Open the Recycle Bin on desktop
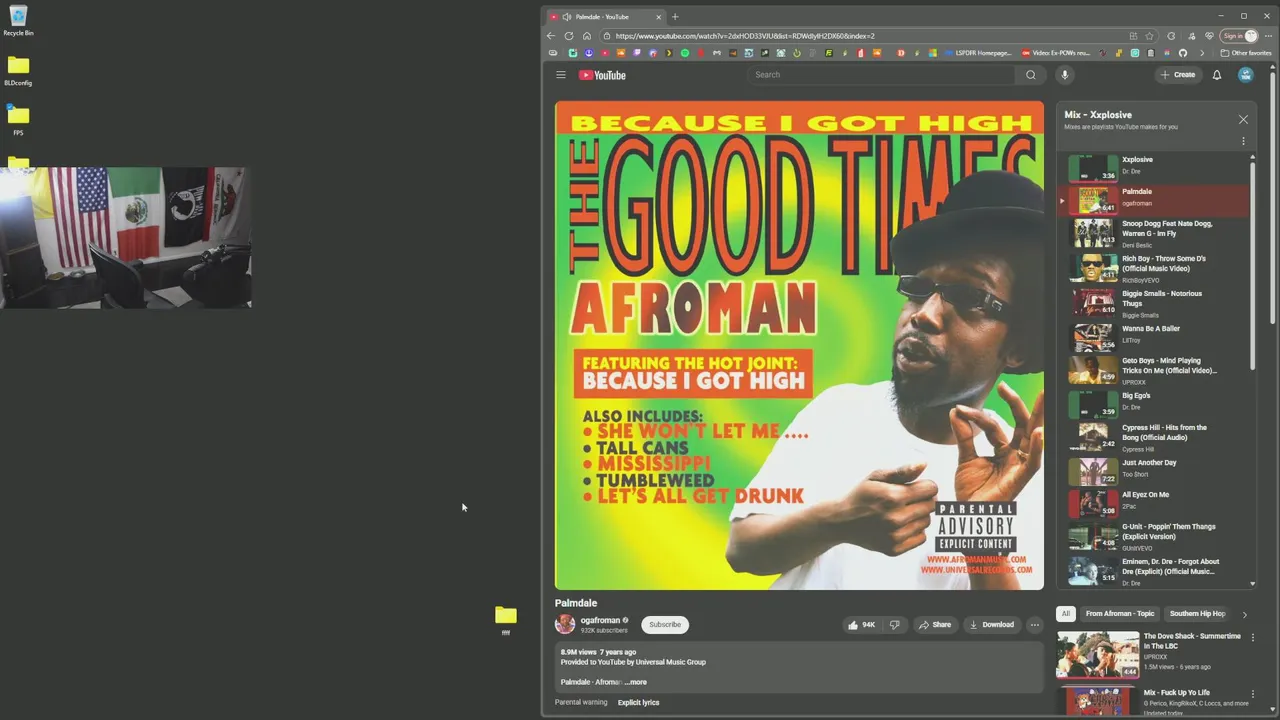The height and width of the screenshot is (720, 1280). point(18,21)
